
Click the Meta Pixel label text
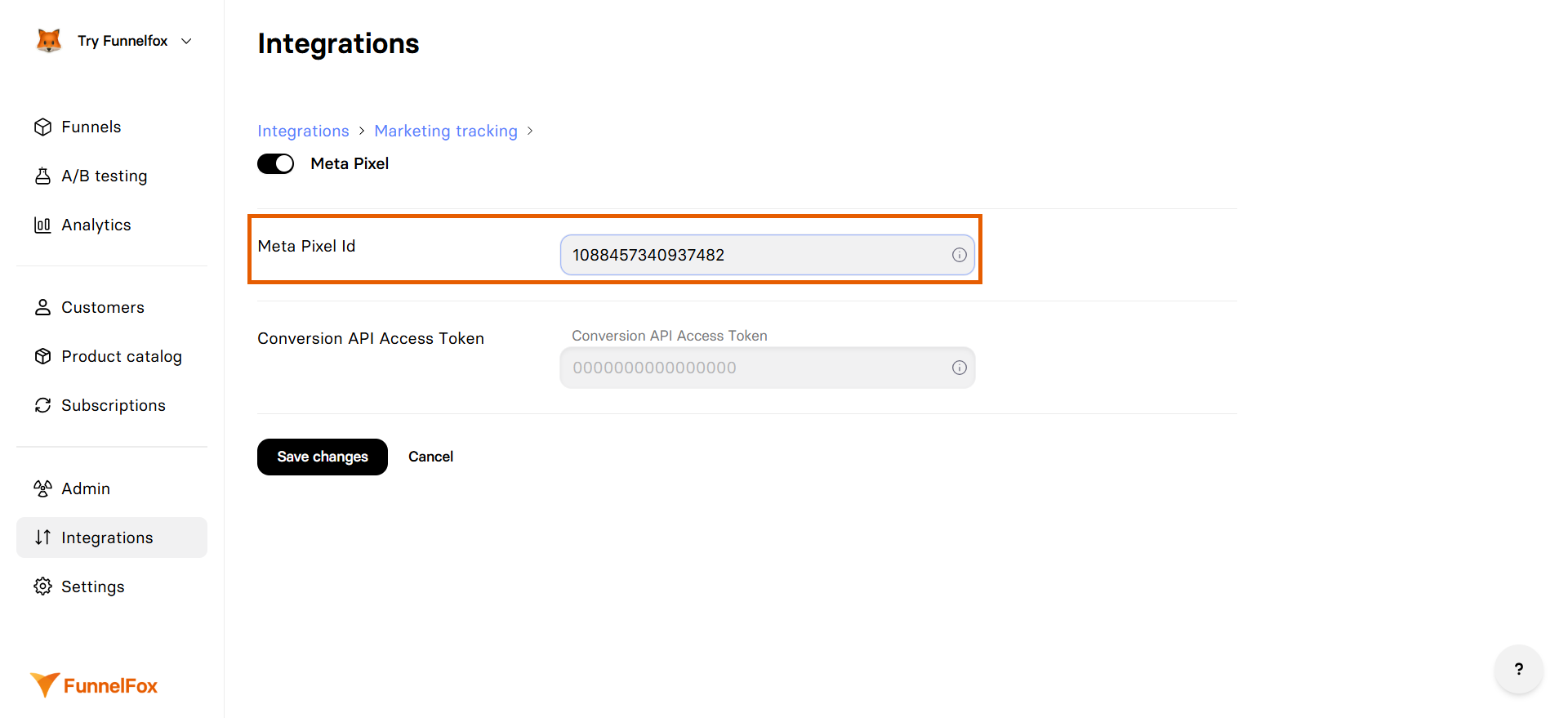pyautogui.click(x=350, y=163)
